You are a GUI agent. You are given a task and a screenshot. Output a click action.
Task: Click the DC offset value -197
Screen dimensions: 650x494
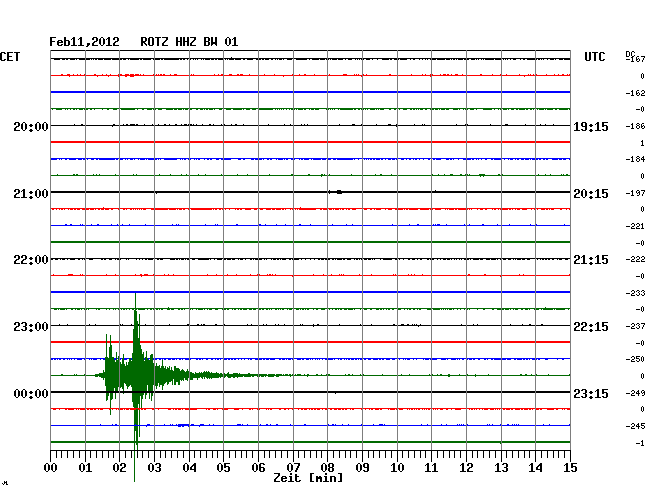(635, 194)
